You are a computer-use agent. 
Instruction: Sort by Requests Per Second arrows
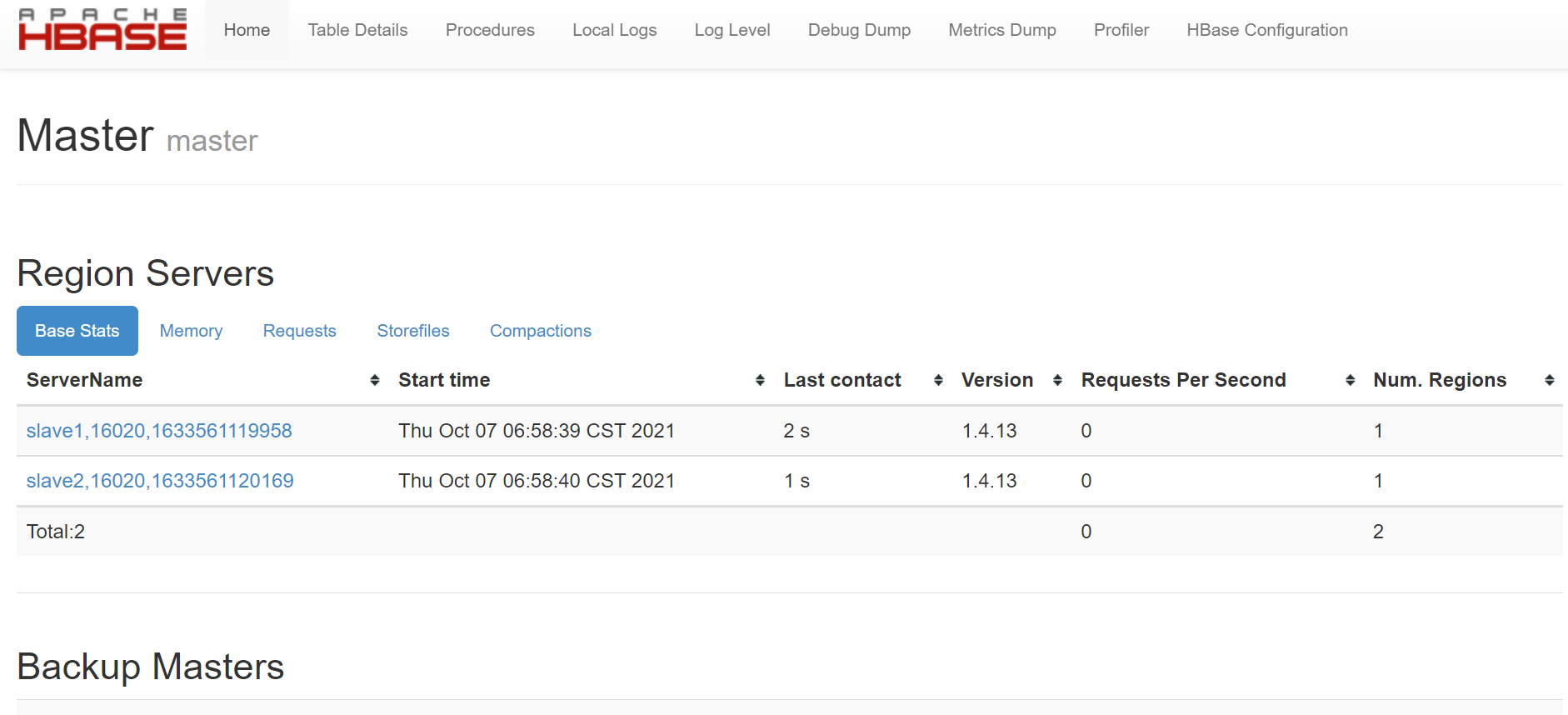1350,380
